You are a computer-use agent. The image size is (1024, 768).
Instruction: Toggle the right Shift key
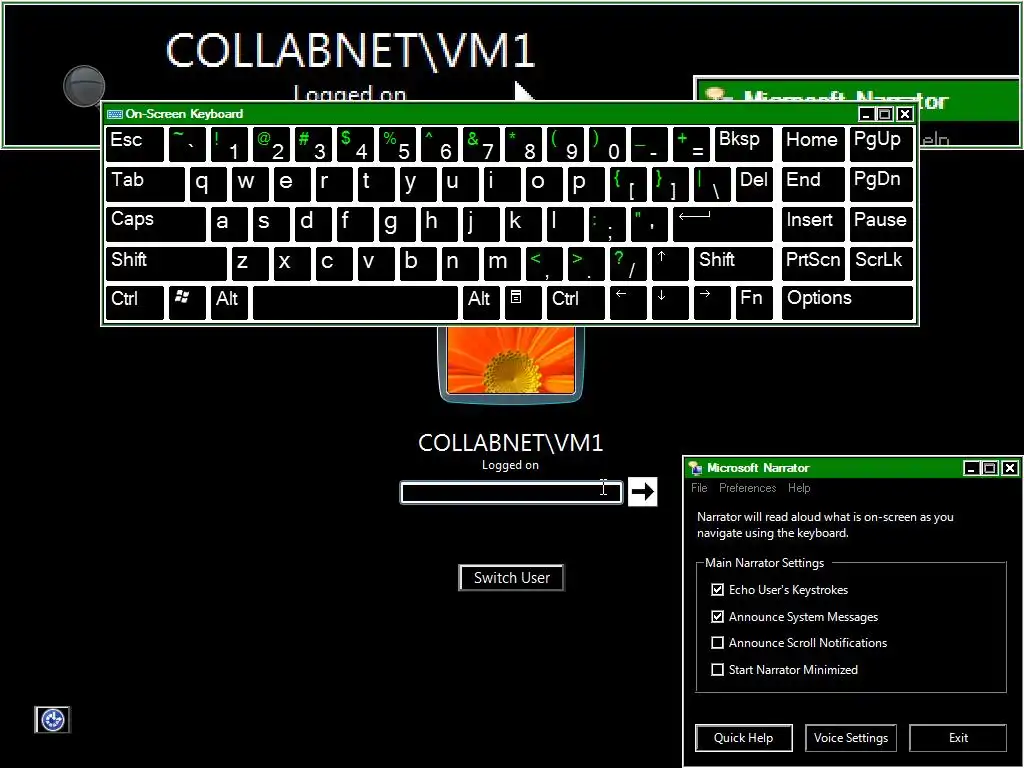pyautogui.click(x=733, y=263)
